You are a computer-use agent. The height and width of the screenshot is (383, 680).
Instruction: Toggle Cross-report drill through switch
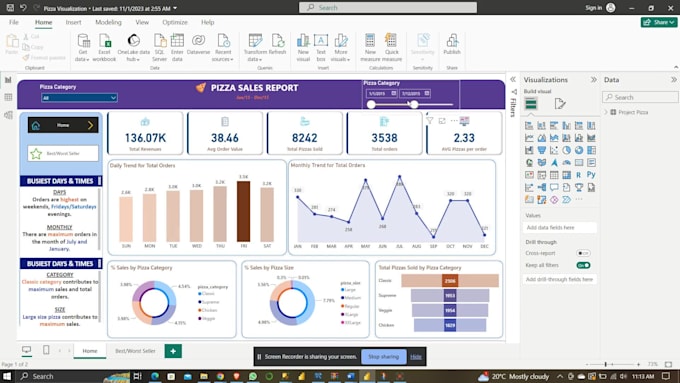point(583,253)
